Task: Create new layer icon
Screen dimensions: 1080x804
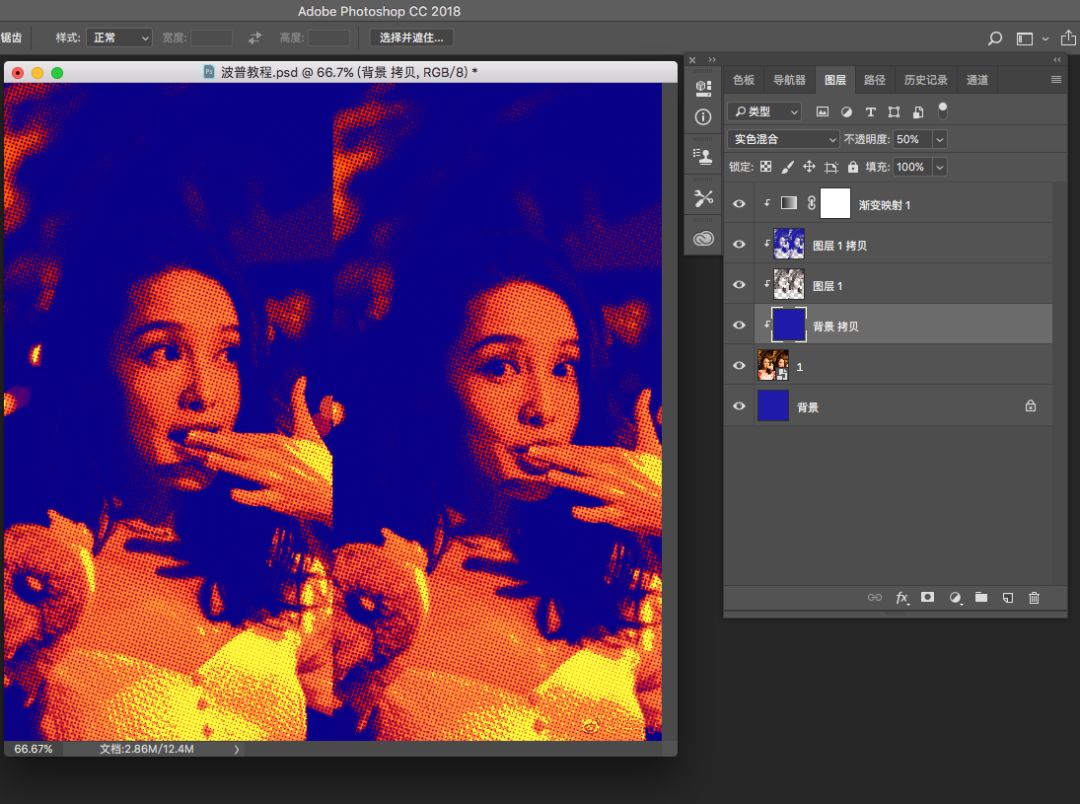Action: tap(1008, 597)
